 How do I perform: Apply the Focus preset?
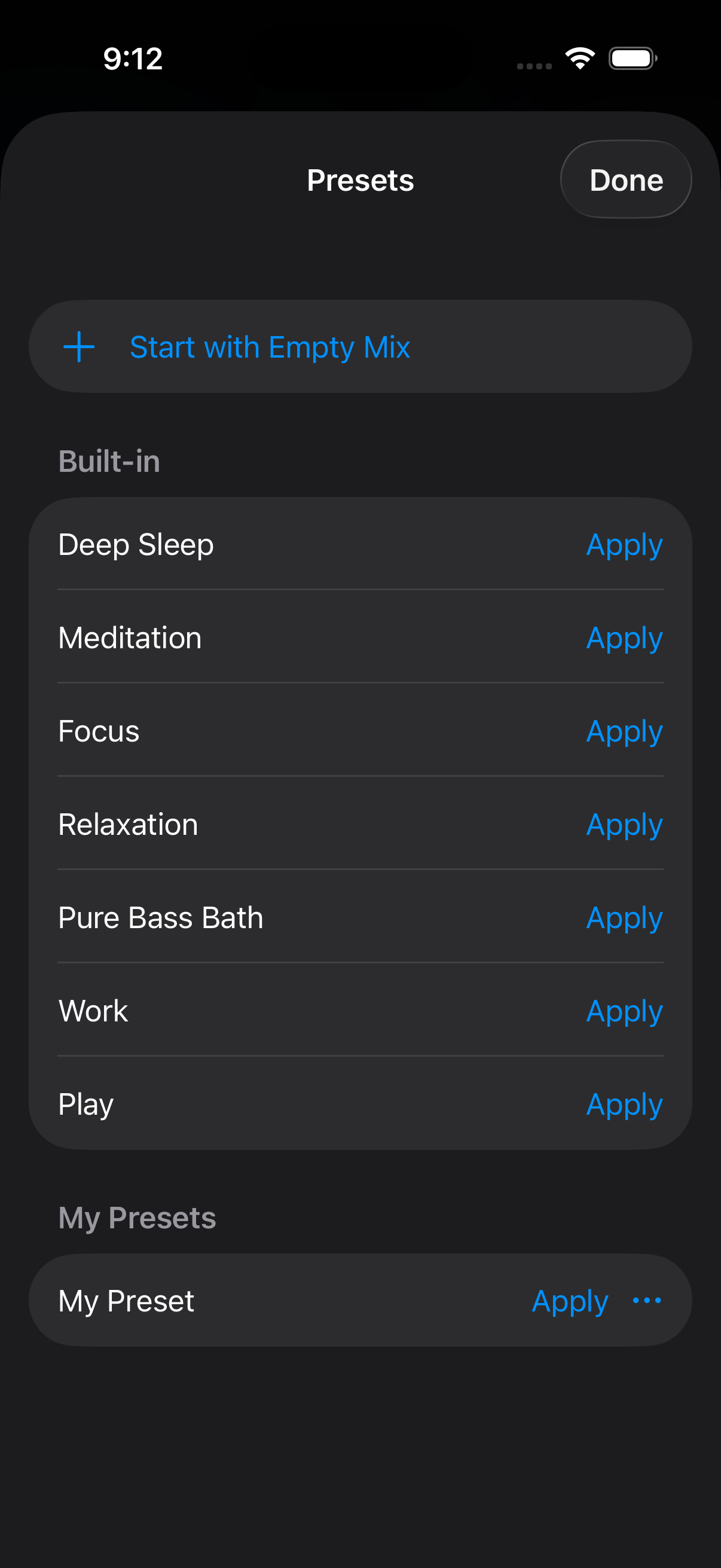click(x=624, y=731)
